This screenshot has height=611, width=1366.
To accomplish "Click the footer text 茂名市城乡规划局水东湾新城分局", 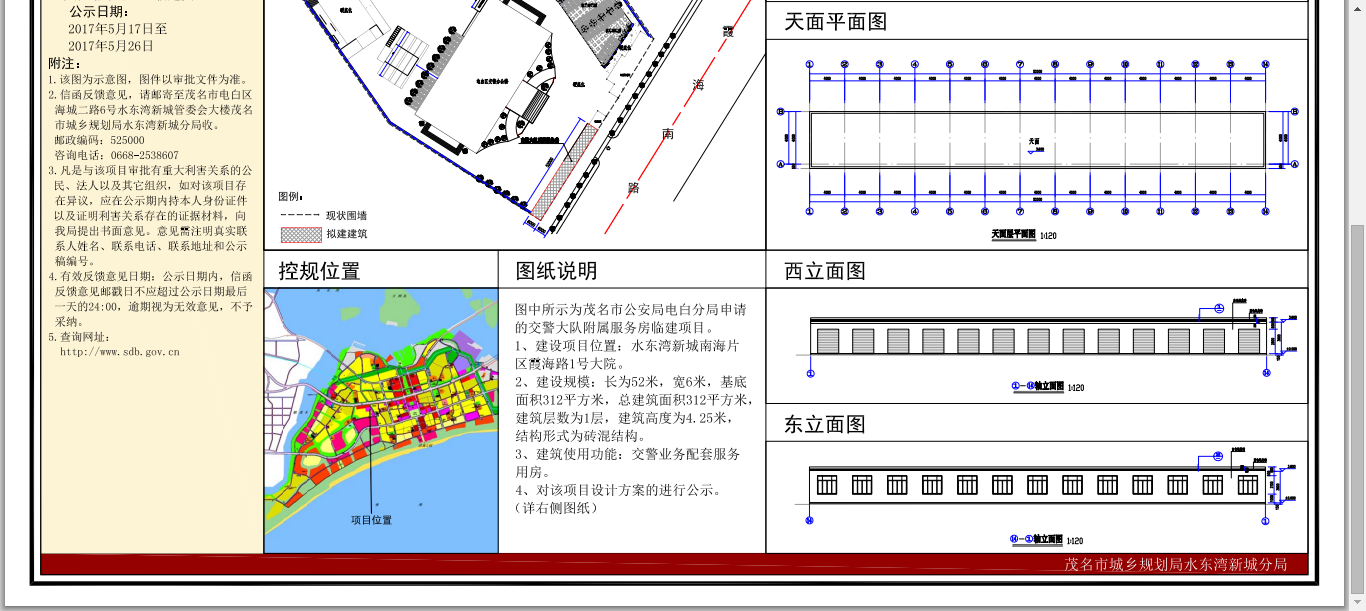I will tap(1175, 565).
